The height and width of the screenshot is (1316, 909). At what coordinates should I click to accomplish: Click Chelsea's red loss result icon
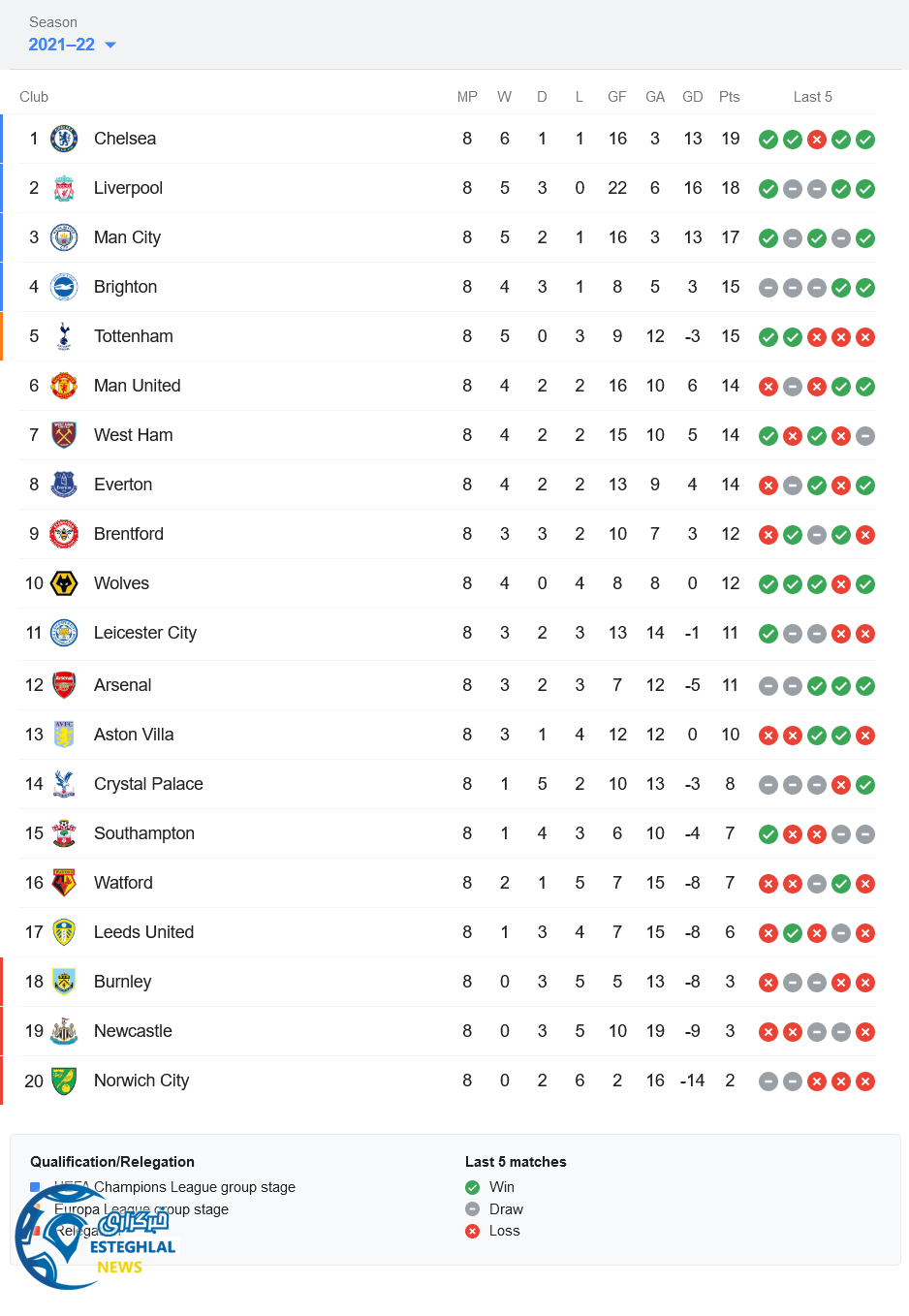(817, 140)
